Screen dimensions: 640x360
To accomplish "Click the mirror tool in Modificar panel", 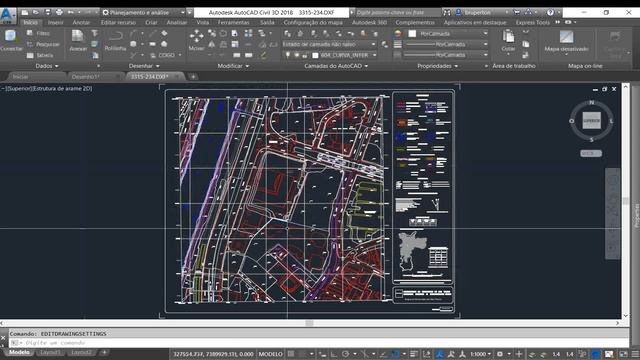I will [x=212, y=44].
